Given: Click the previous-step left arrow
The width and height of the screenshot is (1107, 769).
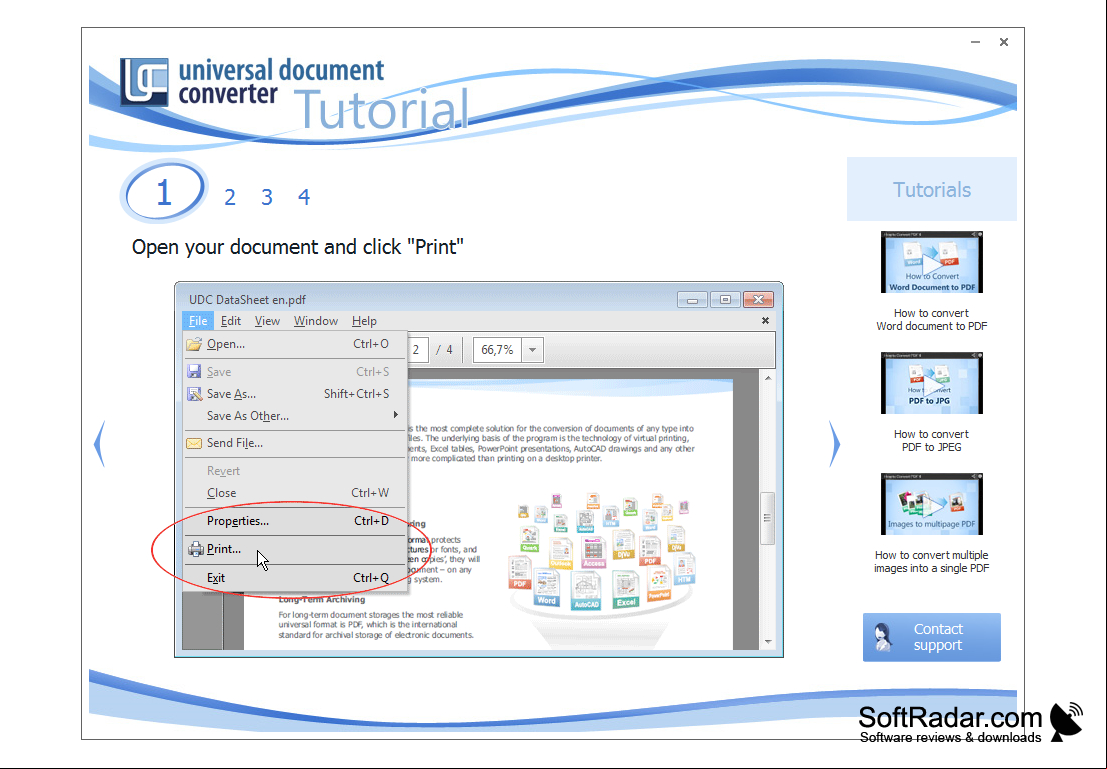Looking at the screenshot, I should click(100, 444).
